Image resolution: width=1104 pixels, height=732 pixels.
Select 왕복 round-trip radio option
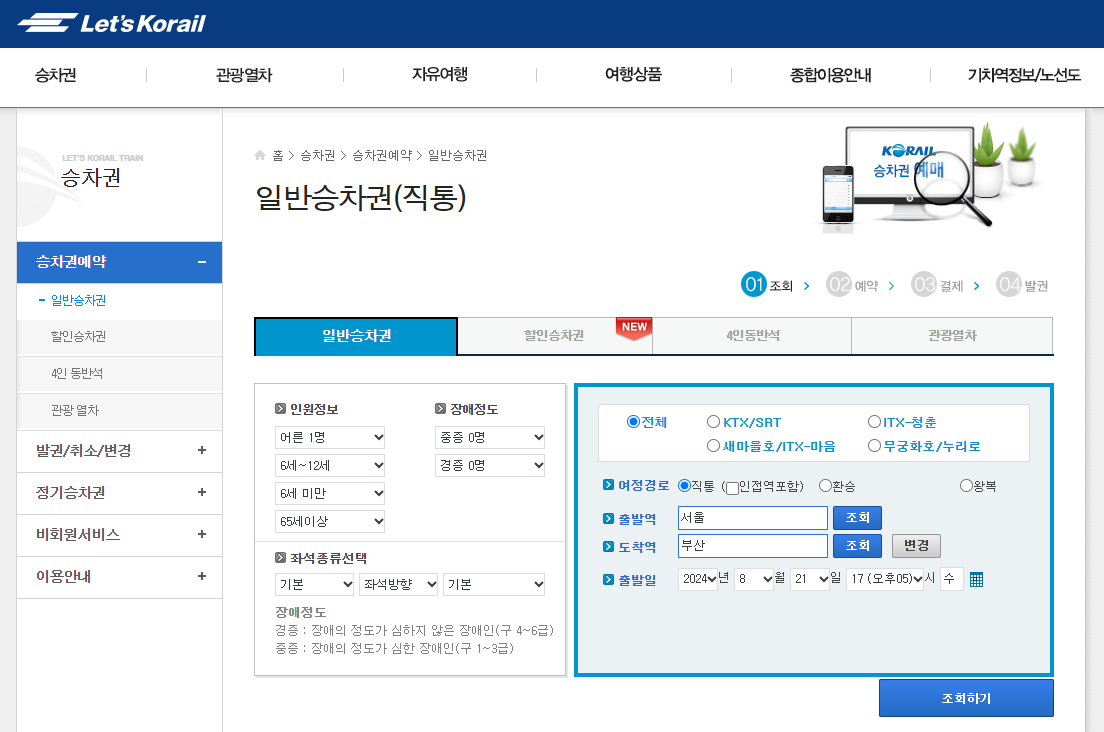(966, 486)
